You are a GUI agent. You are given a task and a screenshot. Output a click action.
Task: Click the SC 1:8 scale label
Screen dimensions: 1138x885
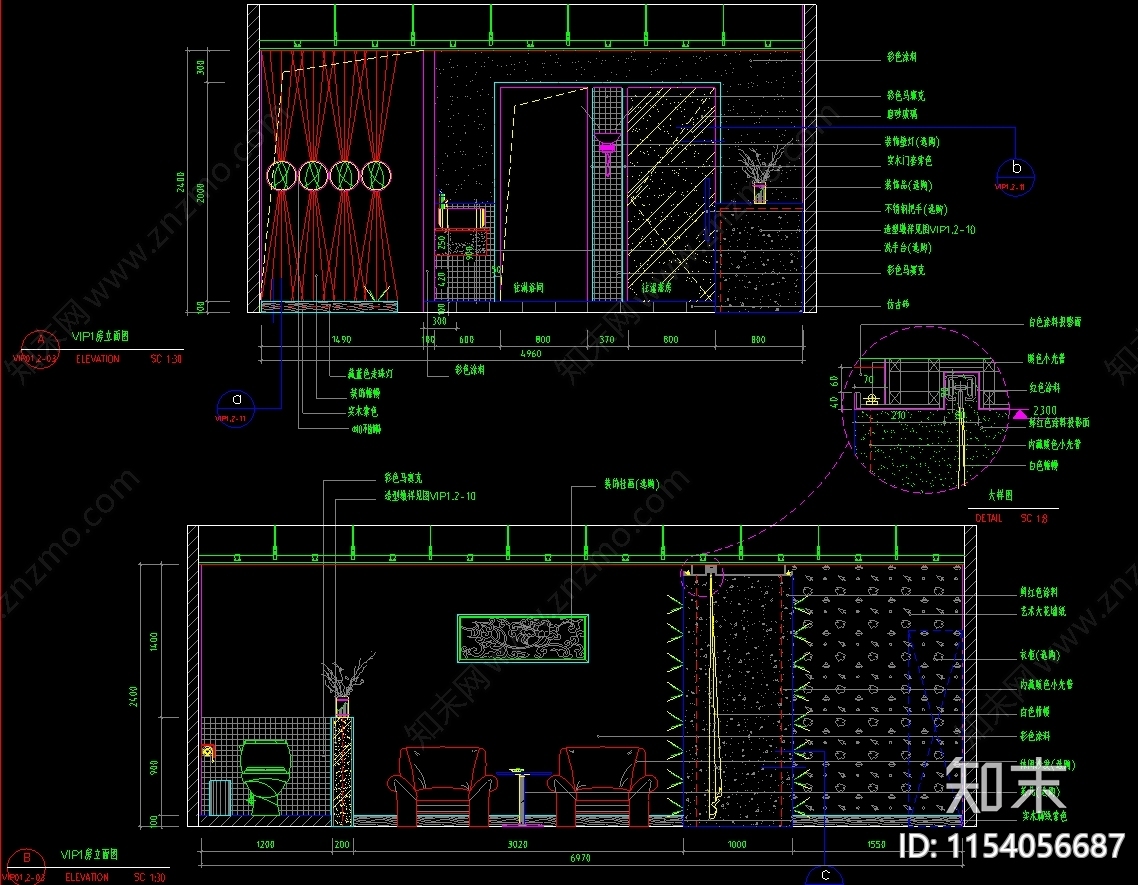[x=1033, y=518]
